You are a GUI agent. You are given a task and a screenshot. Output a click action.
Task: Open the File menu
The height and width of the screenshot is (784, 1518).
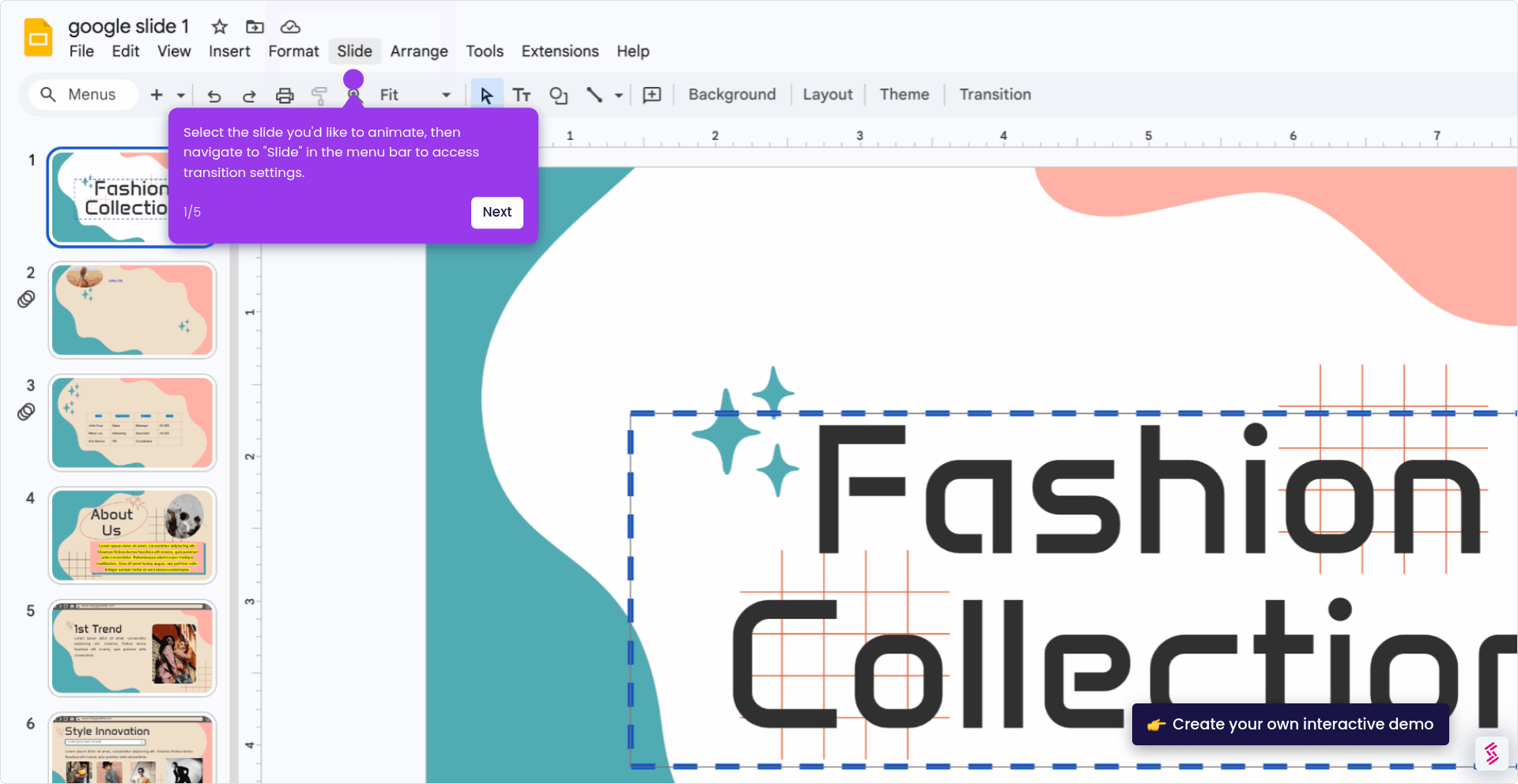[x=81, y=51]
